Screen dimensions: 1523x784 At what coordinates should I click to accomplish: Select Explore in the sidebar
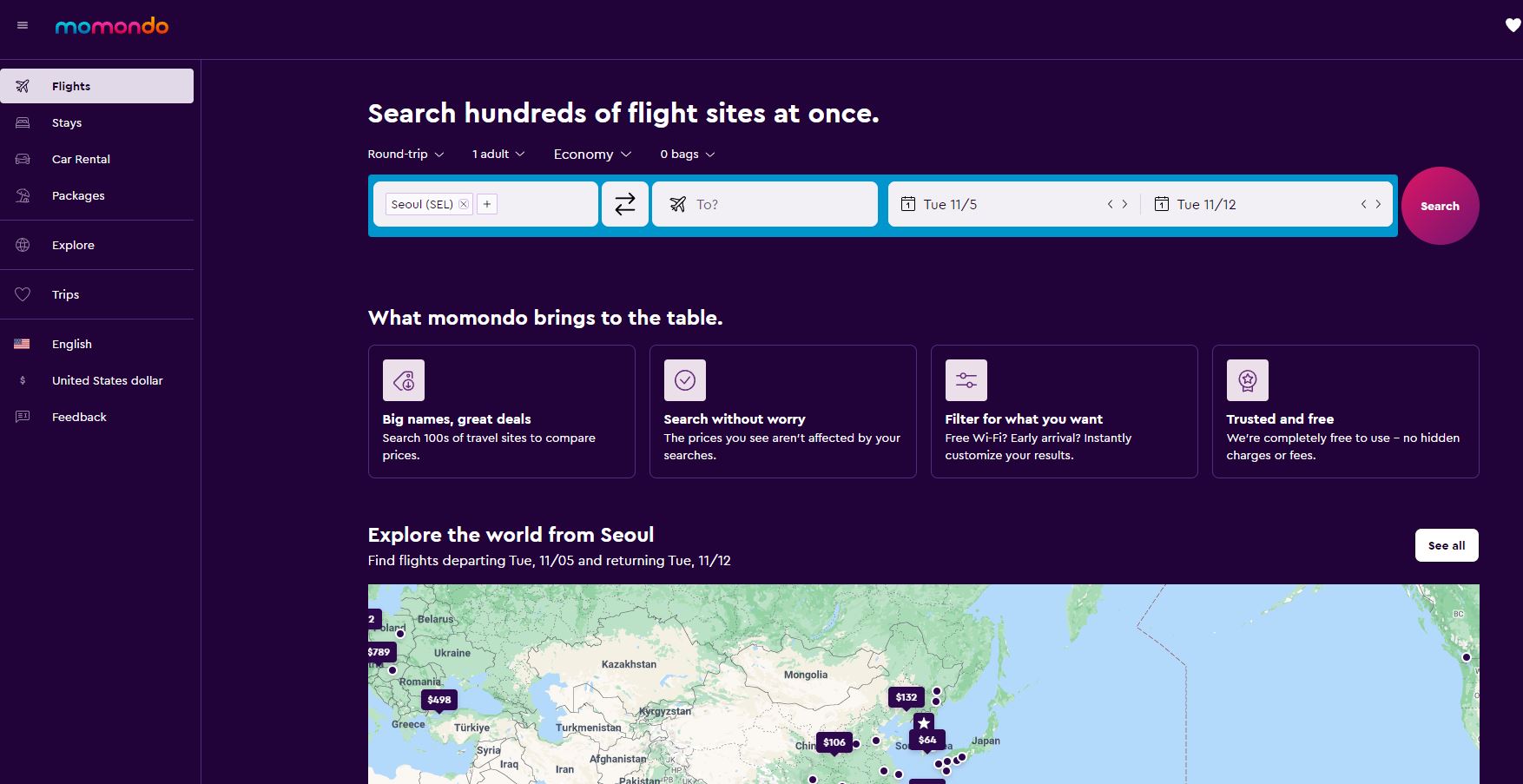pos(96,245)
